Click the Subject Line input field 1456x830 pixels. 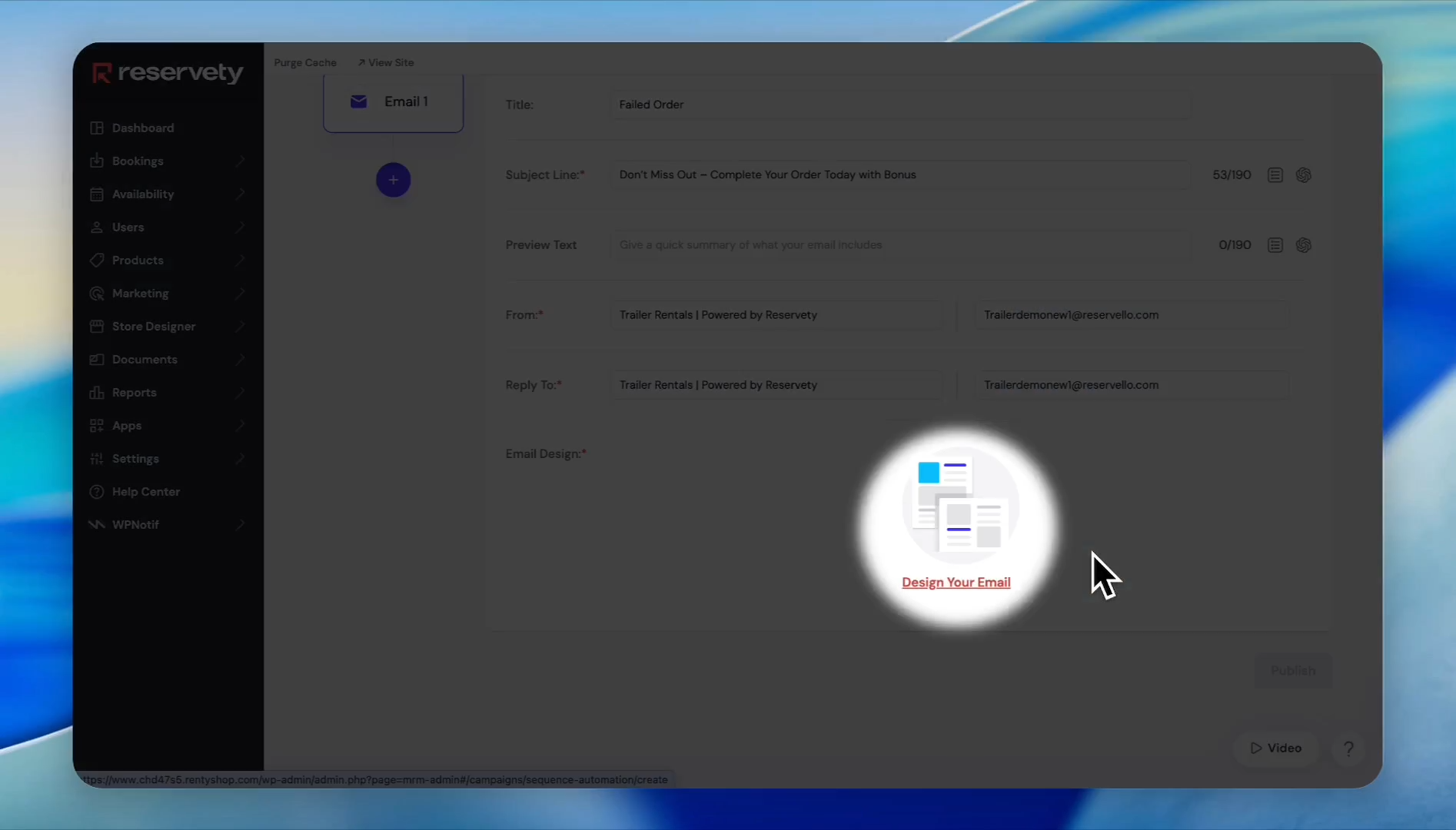pyautogui.click(x=901, y=174)
